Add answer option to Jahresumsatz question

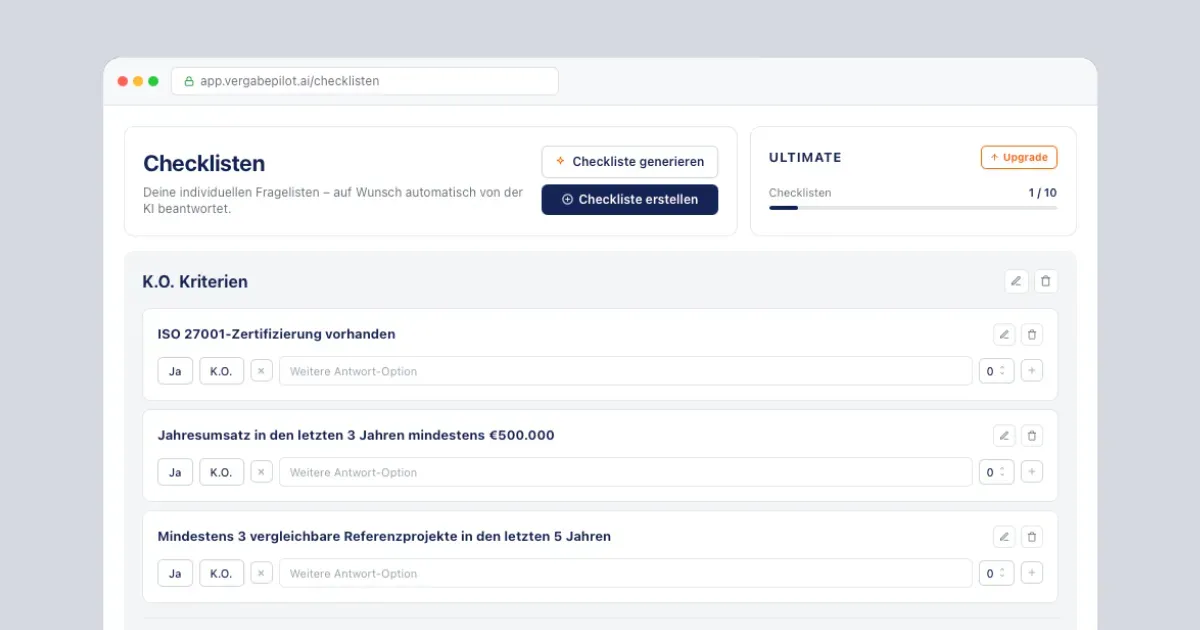tap(1032, 472)
